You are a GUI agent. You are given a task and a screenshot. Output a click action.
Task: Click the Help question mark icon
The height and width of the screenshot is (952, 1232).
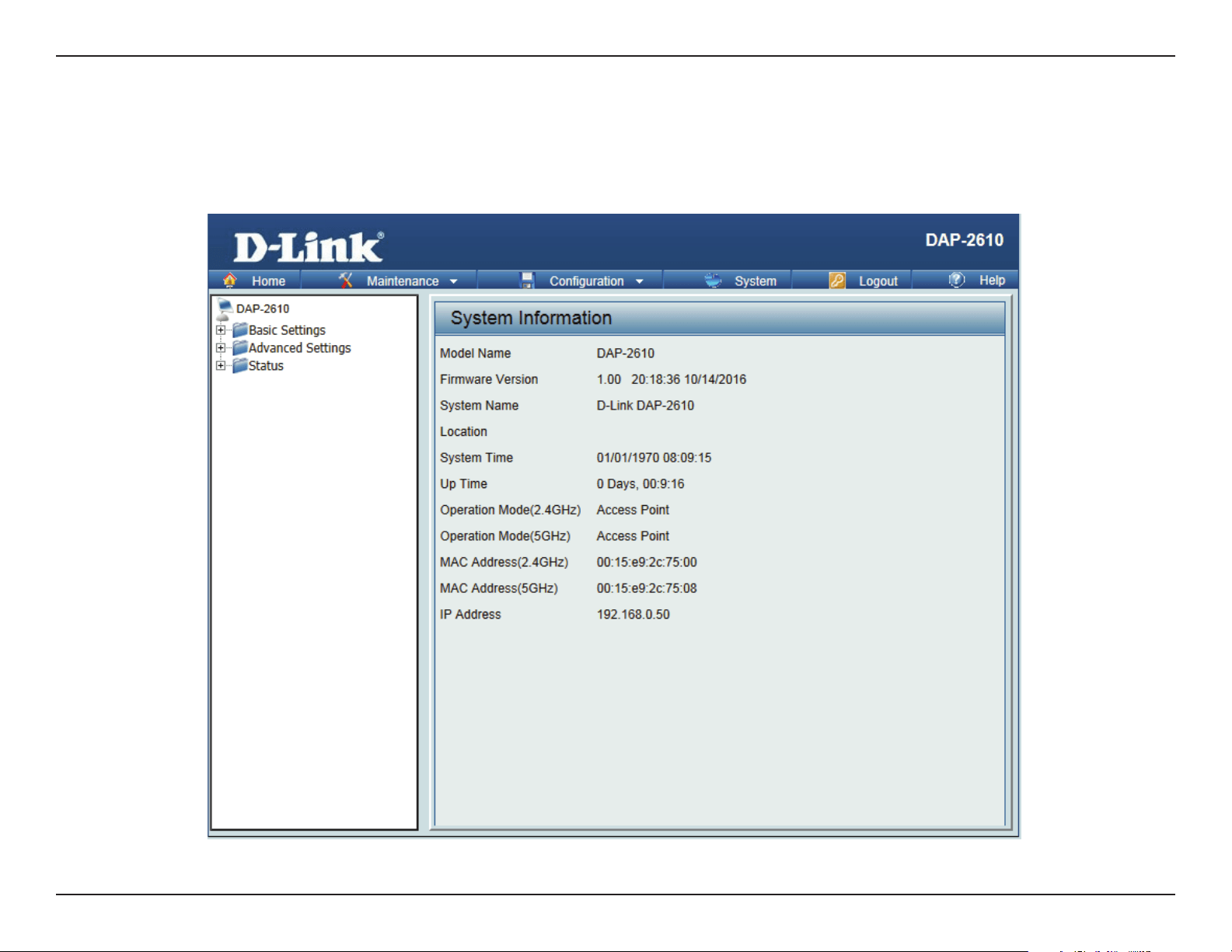click(957, 280)
